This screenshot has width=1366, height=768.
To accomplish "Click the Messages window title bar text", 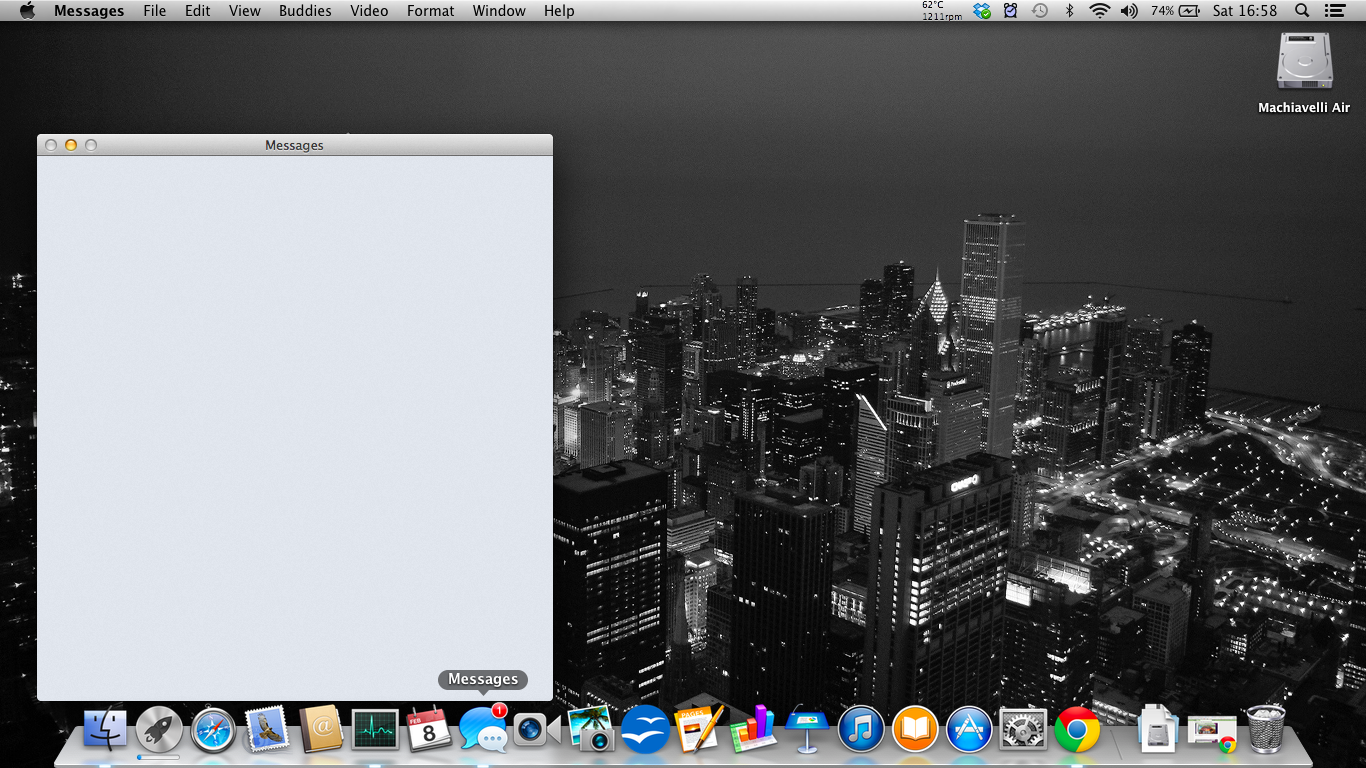I will coord(294,145).
